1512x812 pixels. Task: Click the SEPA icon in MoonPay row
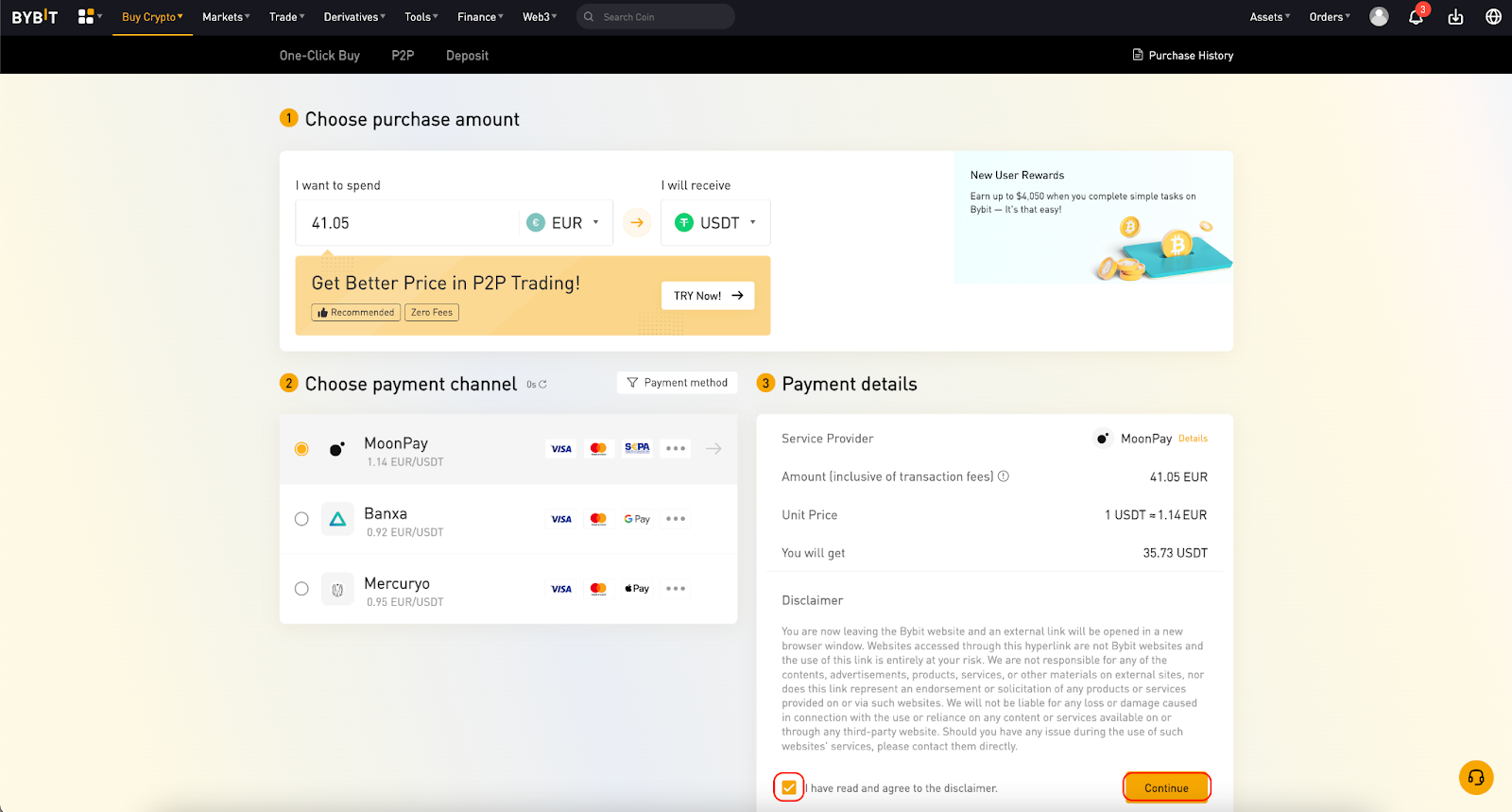pos(637,448)
